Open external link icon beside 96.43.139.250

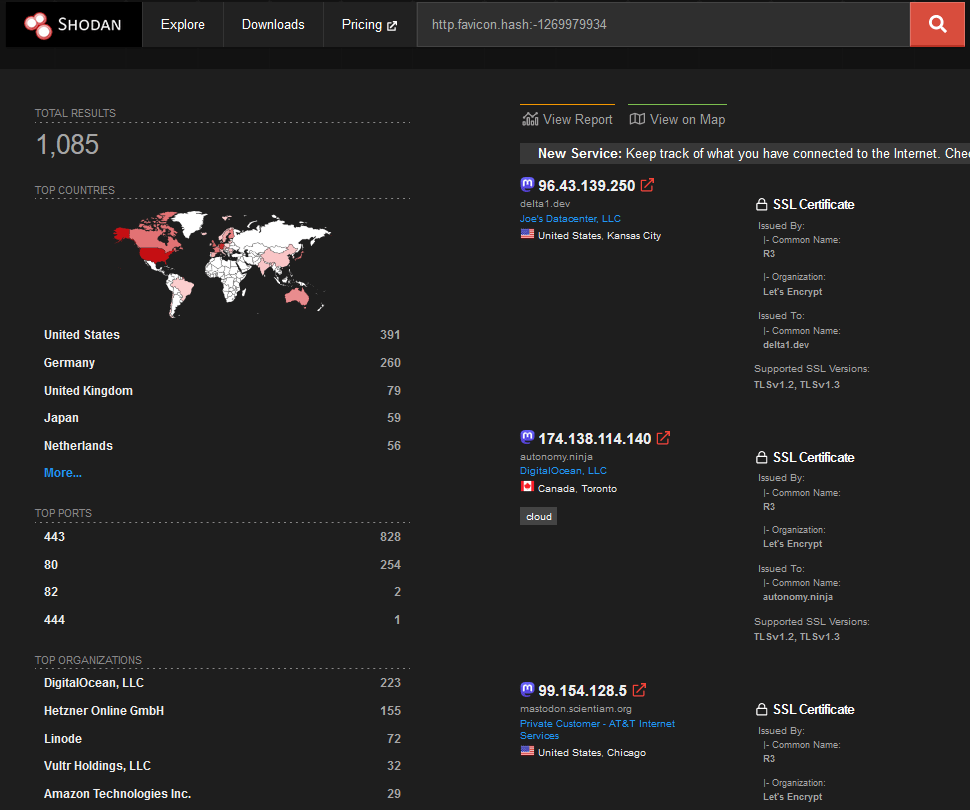click(648, 185)
